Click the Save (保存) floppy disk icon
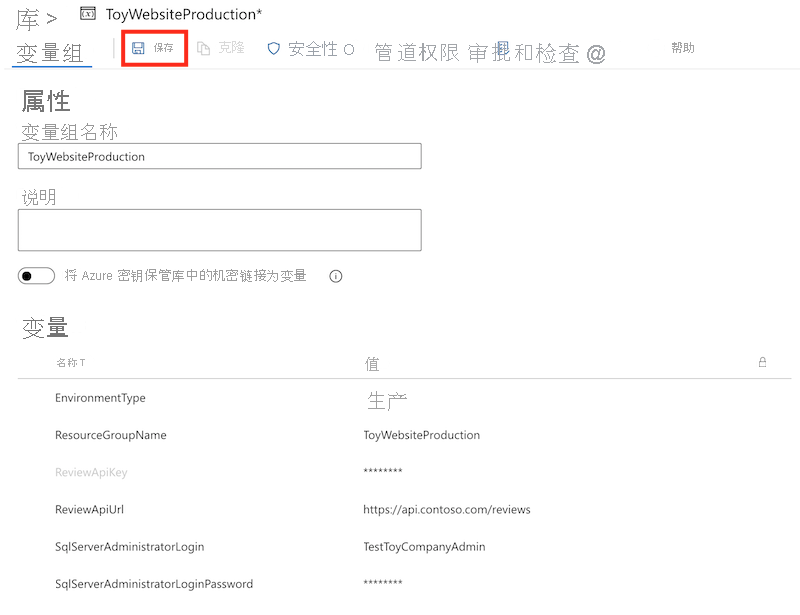 (x=138, y=48)
